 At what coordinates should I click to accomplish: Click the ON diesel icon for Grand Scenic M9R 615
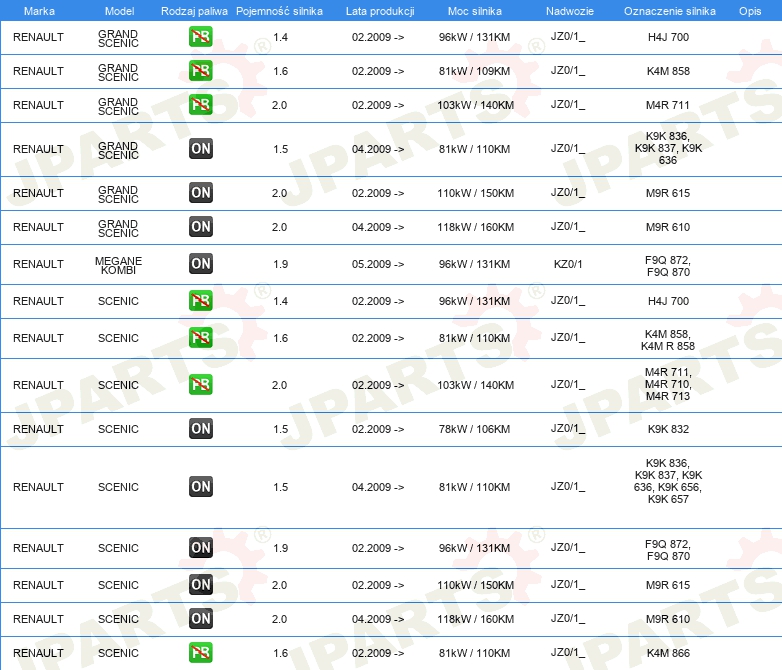point(200,192)
